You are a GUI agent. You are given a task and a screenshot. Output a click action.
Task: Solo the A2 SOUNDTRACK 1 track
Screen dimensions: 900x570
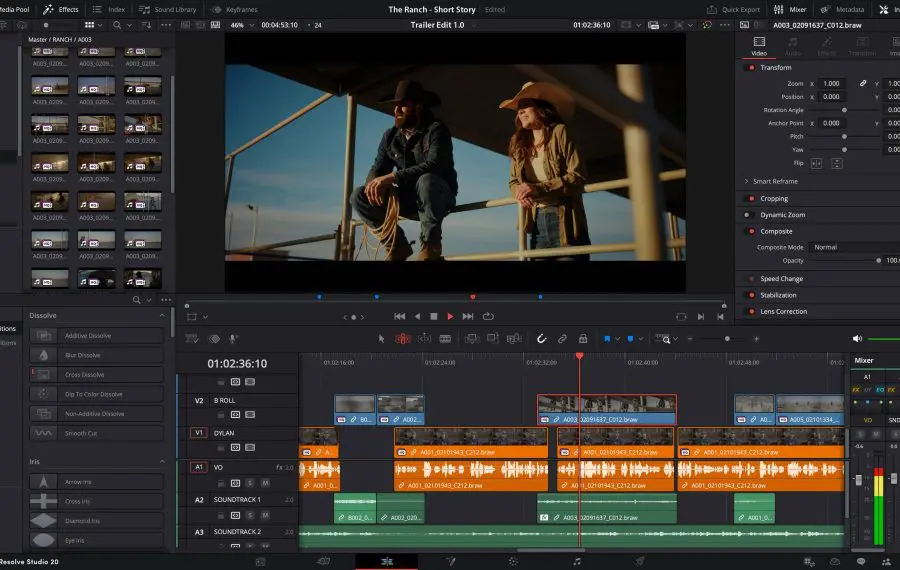pos(250,515)
